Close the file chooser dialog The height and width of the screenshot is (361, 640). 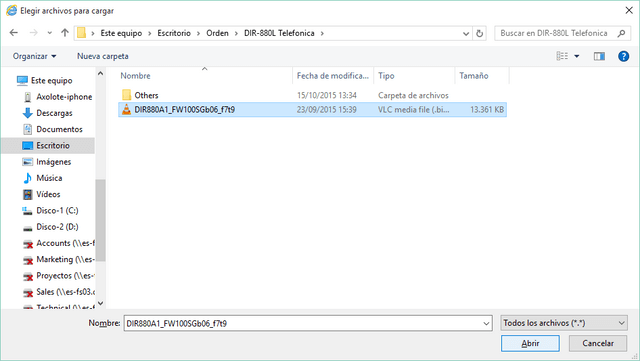[x=629, y=10]
